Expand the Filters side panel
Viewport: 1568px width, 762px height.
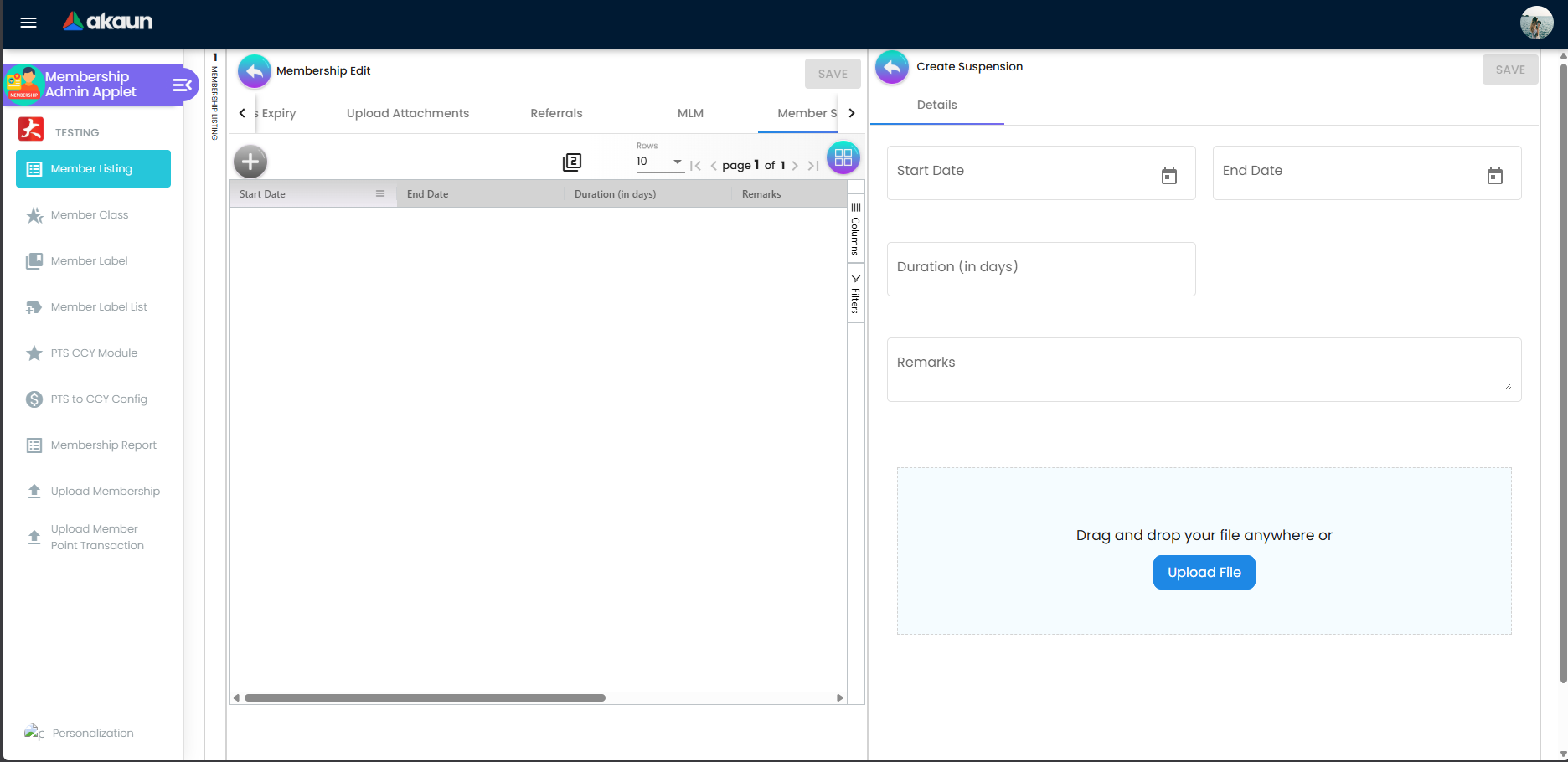(855, 293)
